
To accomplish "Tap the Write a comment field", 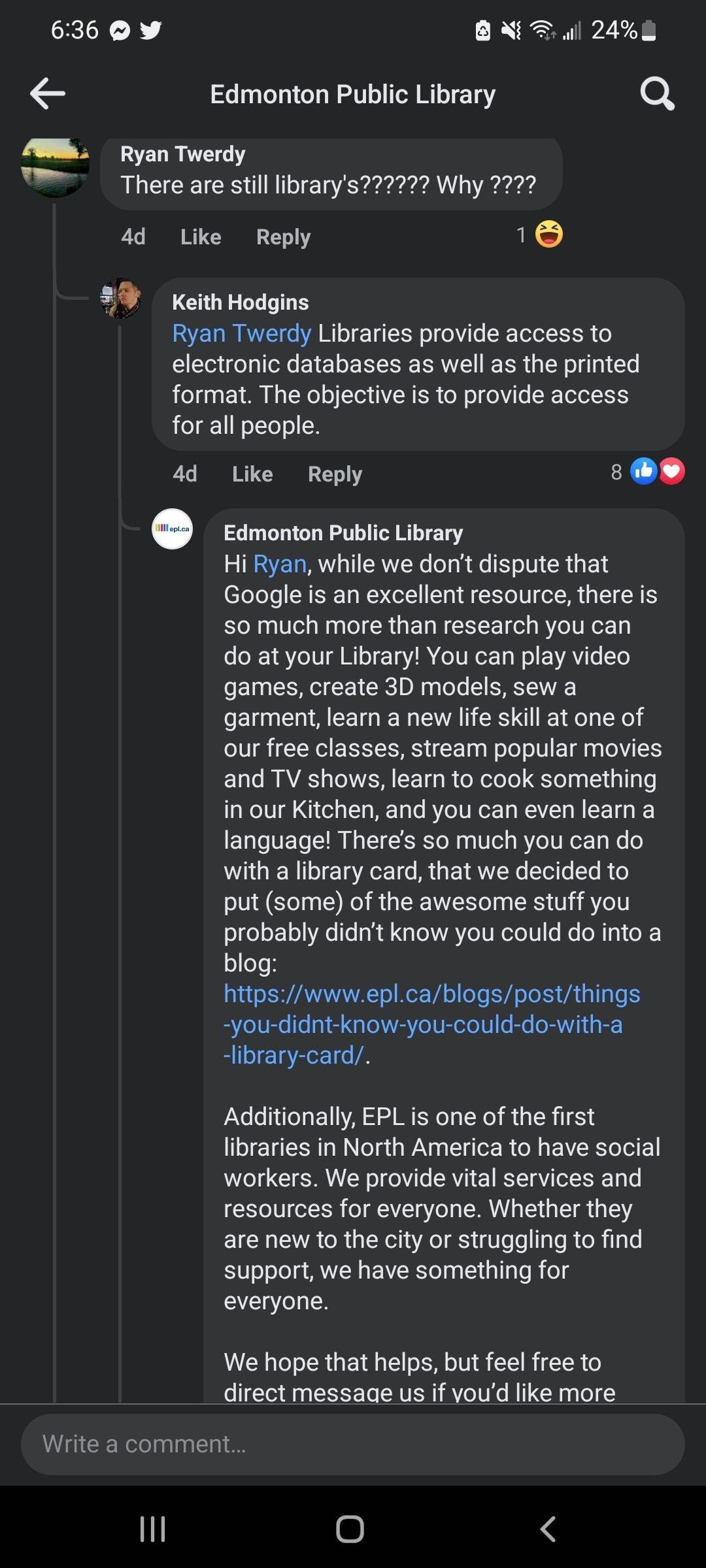I will click(x=353, y=1443).
